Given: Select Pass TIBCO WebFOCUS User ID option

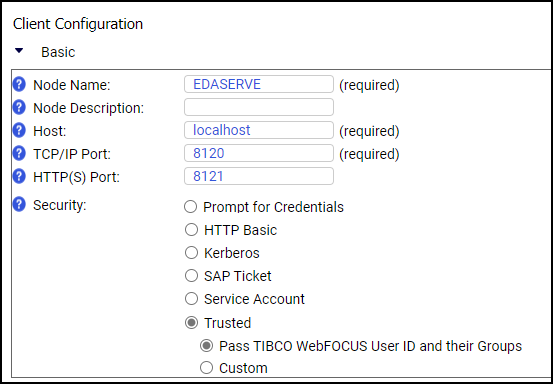Looking at the screenshot, I should (x=206, y=346).
